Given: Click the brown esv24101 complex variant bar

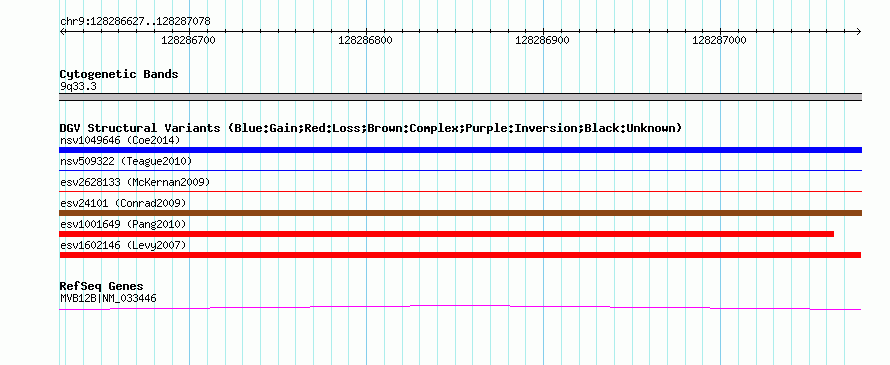Looking at the screenshot, I should click(460, 213).
